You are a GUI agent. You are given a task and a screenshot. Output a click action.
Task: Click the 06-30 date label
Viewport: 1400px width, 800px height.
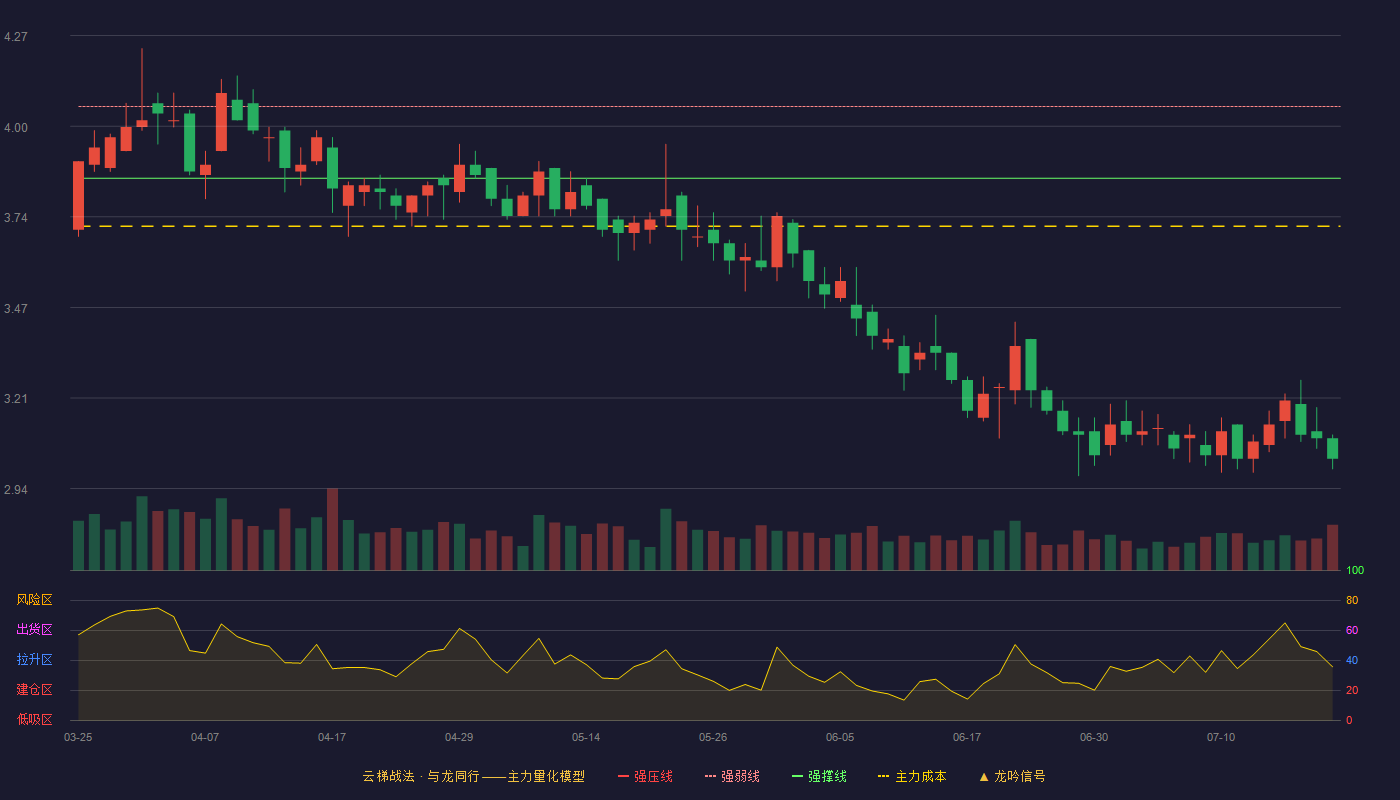(x=1094, y=737)
